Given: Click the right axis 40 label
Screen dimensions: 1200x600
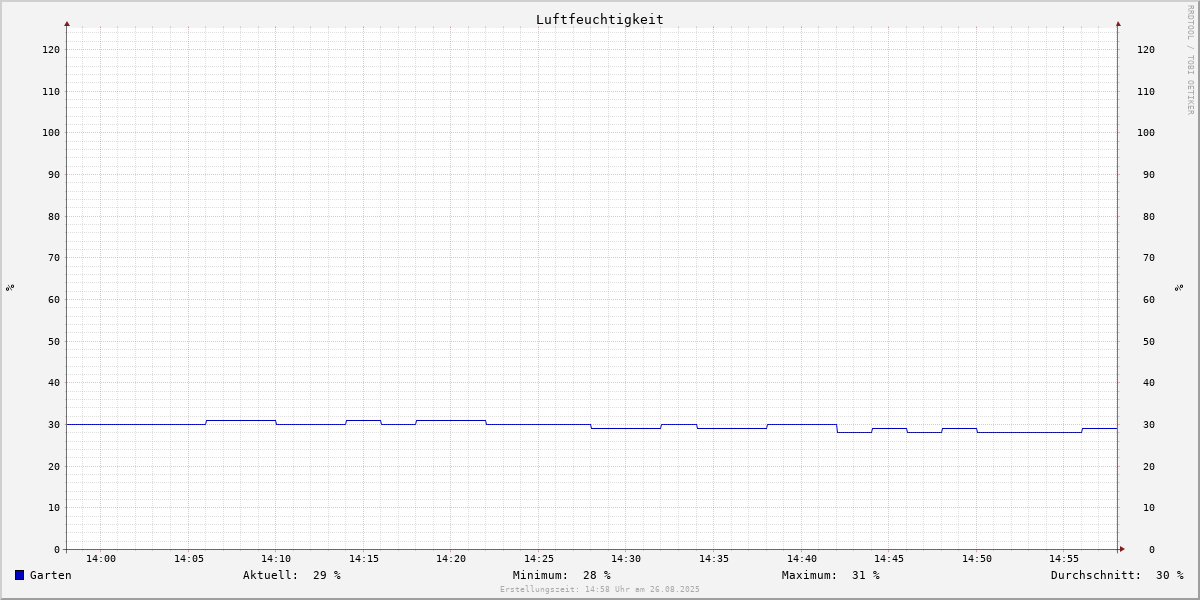Looking at the screenshot, I should click(x=1149, y=382).
